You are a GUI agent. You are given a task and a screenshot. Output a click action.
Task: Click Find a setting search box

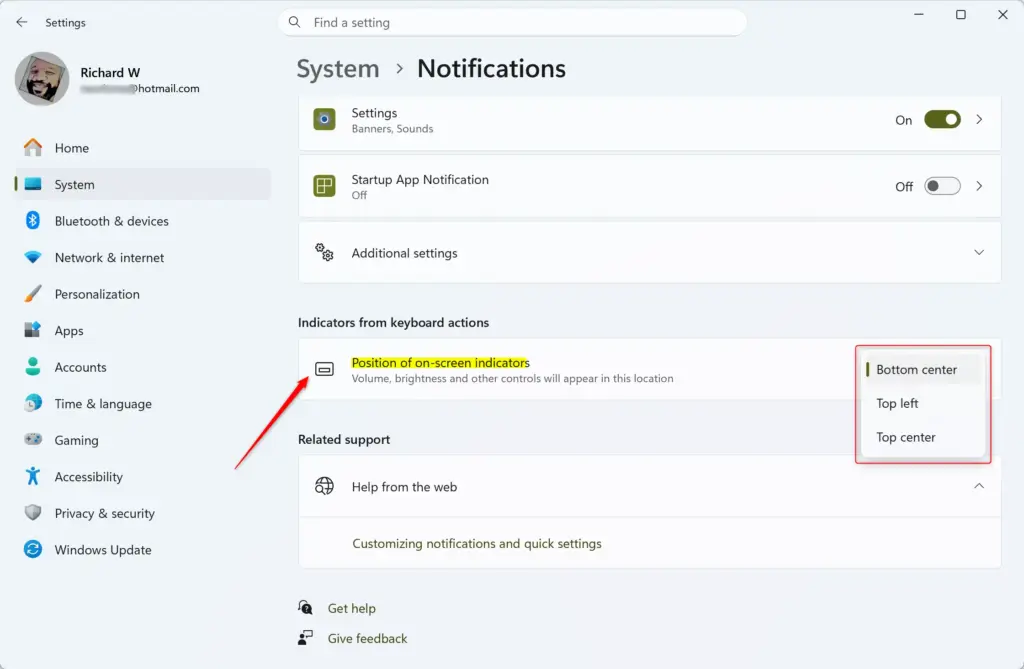coord(512,22)
